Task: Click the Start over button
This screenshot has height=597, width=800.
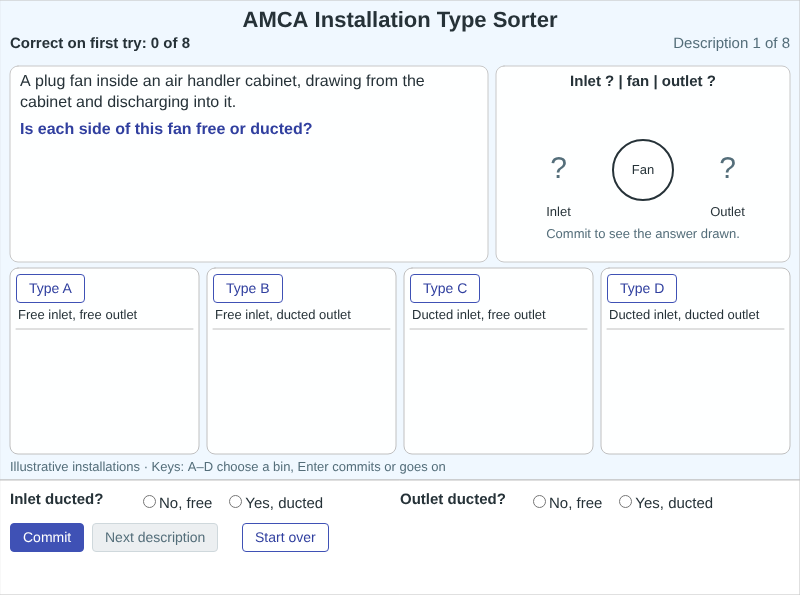Action: coord(285,537)
